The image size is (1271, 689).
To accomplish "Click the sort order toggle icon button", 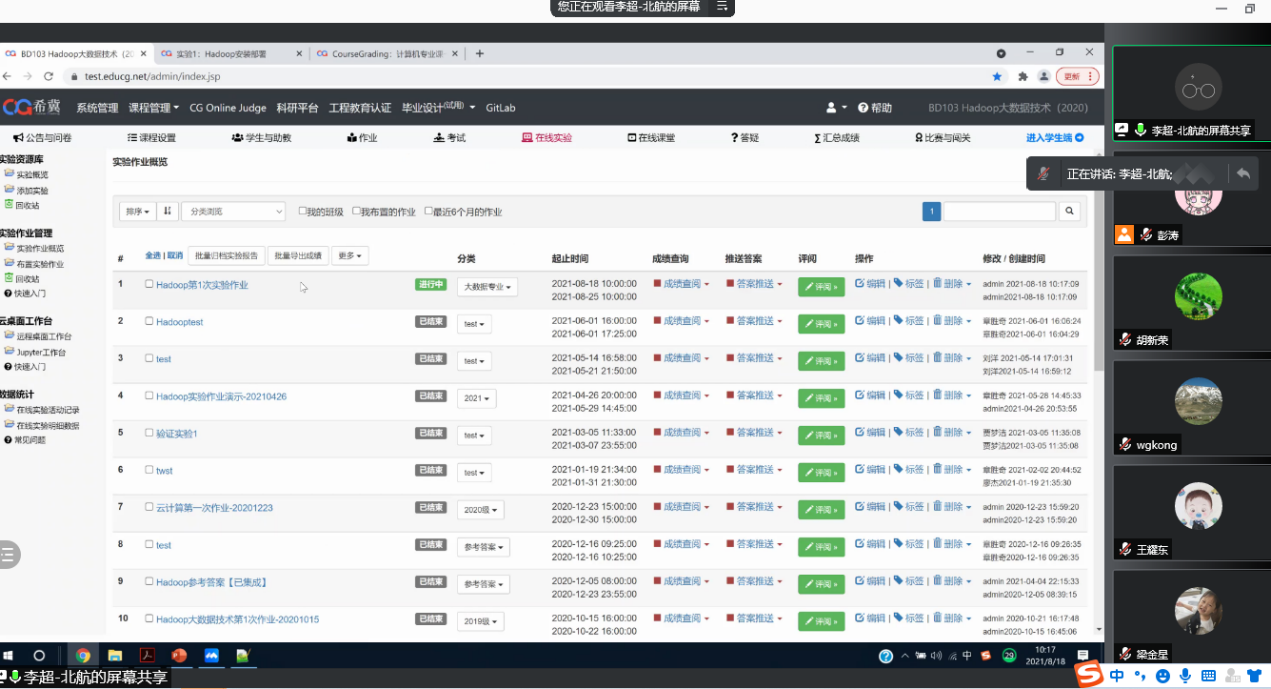I will pyautogui.click(x=168, y=211).
